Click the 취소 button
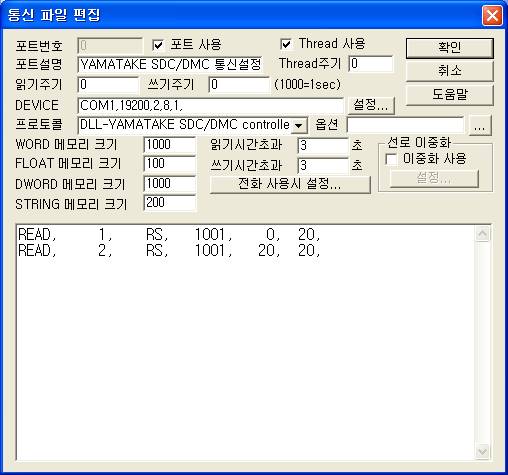 pos(449,71)
